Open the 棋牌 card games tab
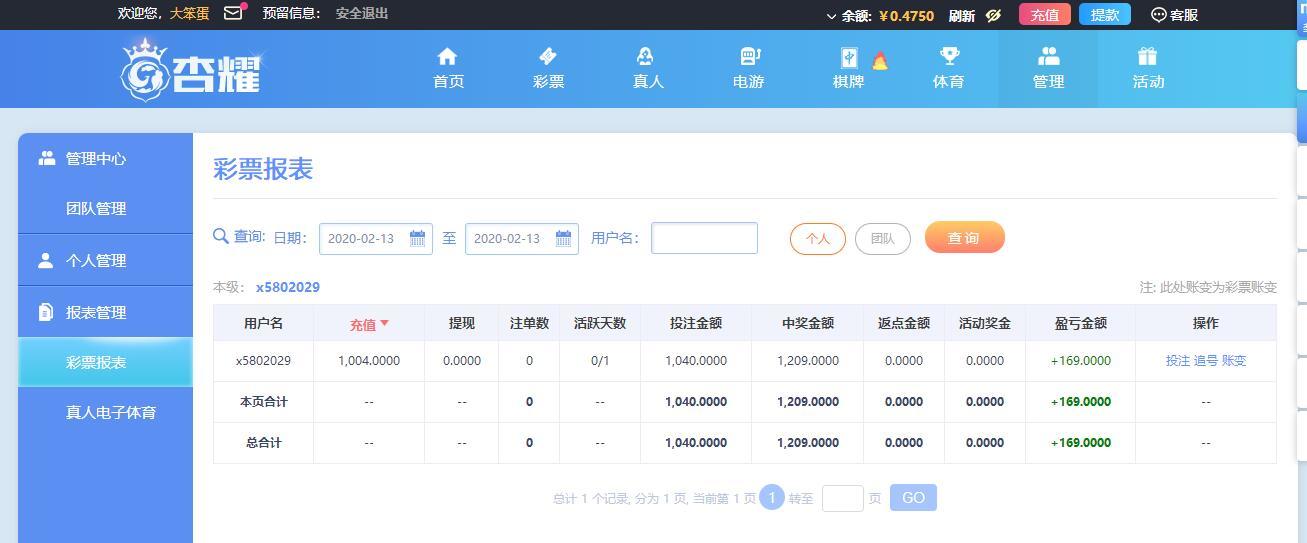This screenshot has width=1307, height=543. (x=848, y=68)
